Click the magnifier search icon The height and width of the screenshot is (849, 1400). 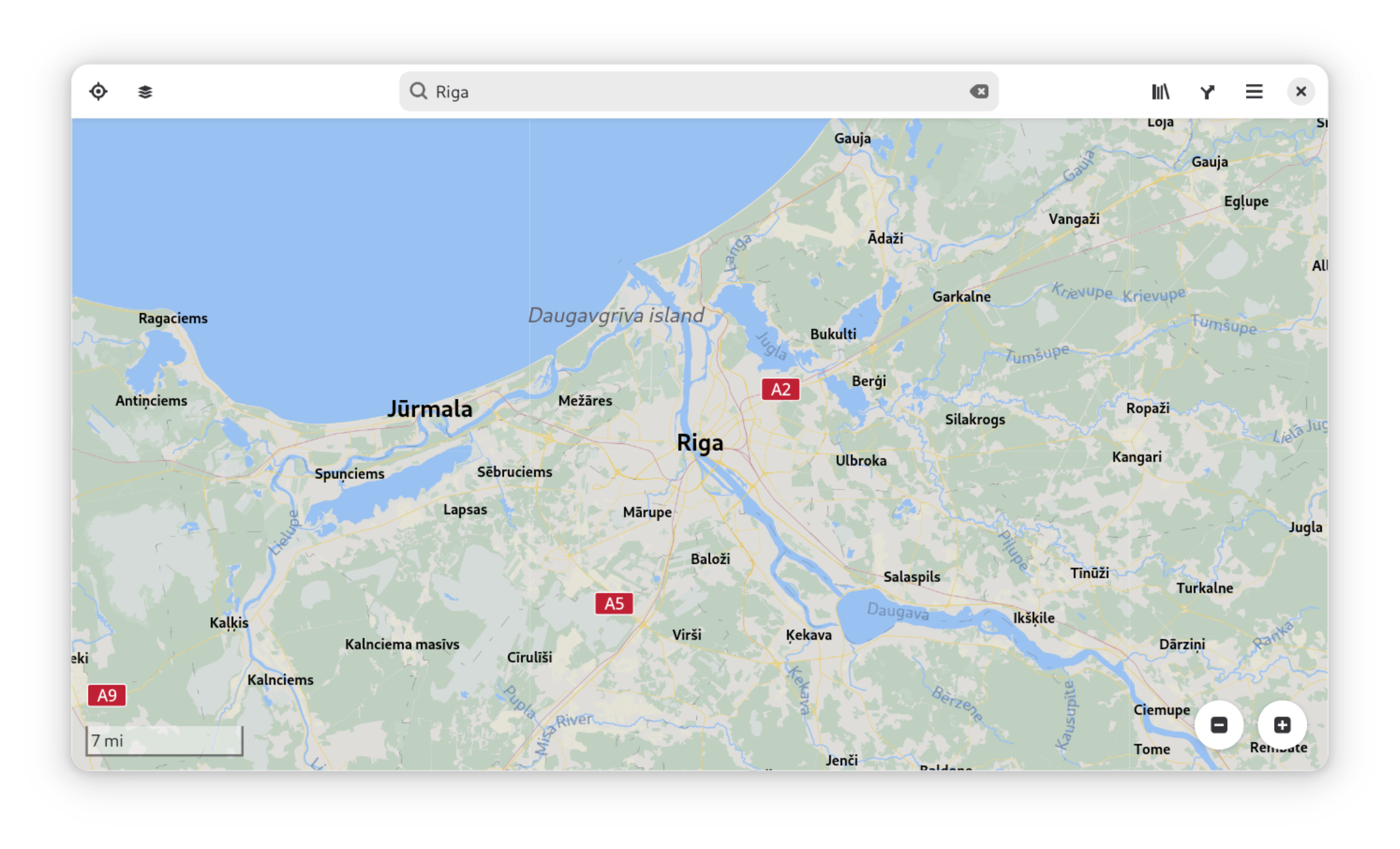(418, 91)
